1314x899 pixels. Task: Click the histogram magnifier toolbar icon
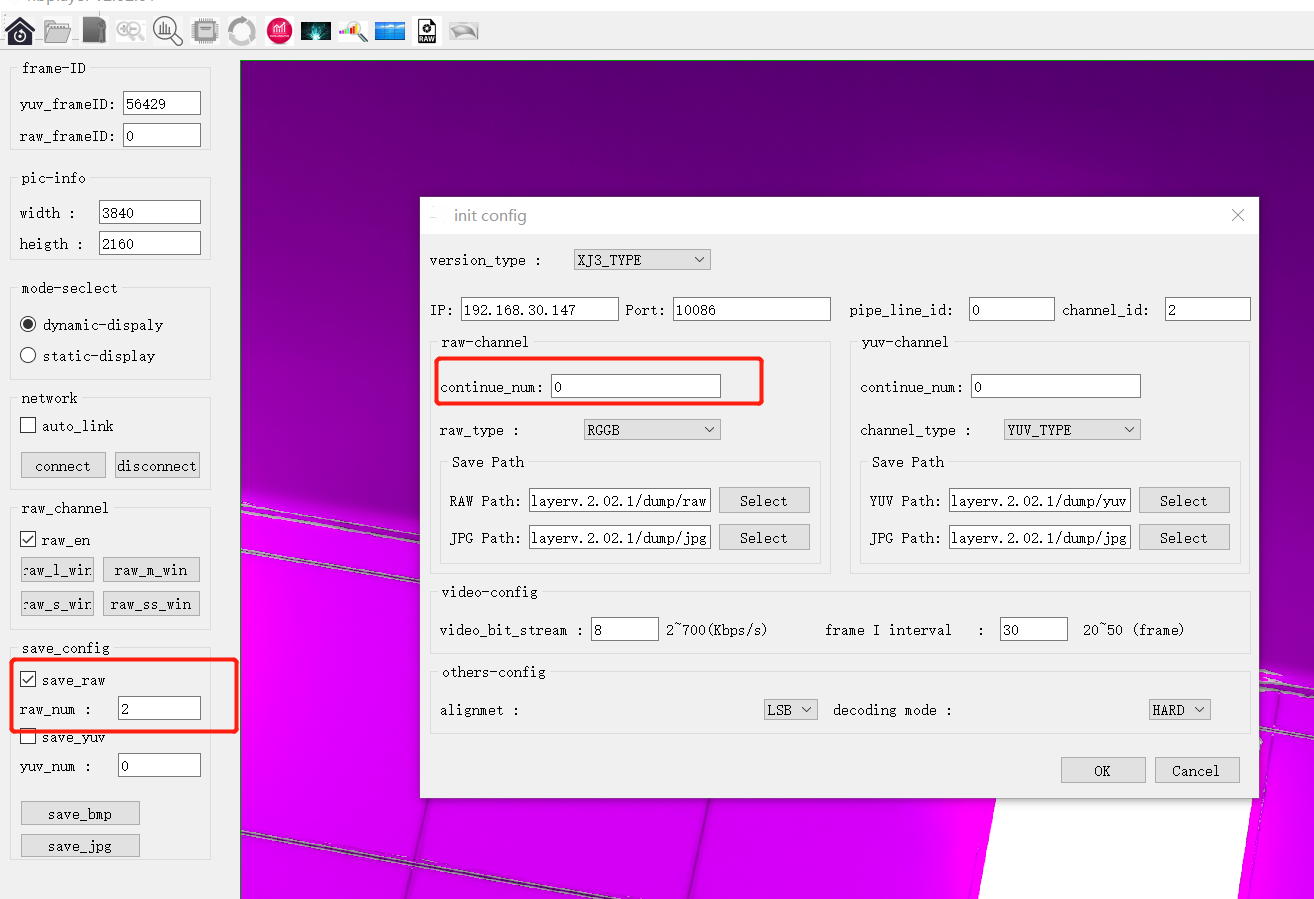point(167,31)
